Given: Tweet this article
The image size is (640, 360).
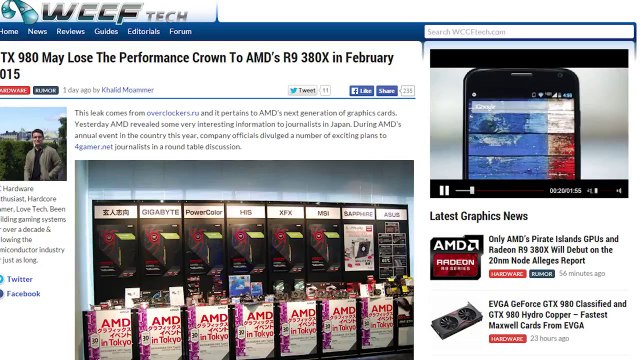Looking at the screenshot, I should click(x=302, y=91).
